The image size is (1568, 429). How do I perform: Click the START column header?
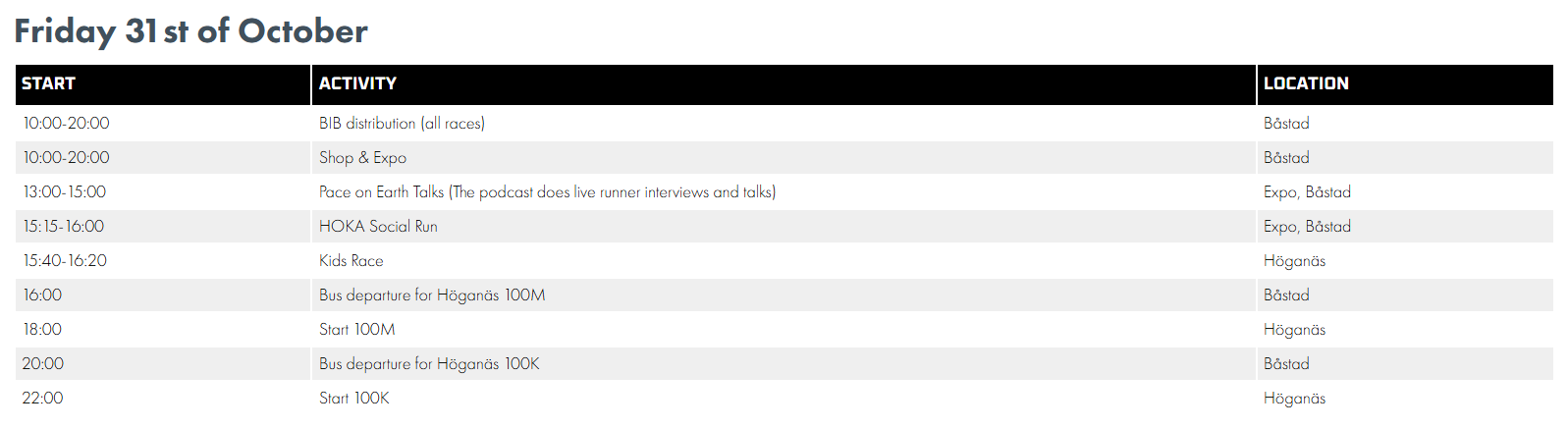click(49, 84)
